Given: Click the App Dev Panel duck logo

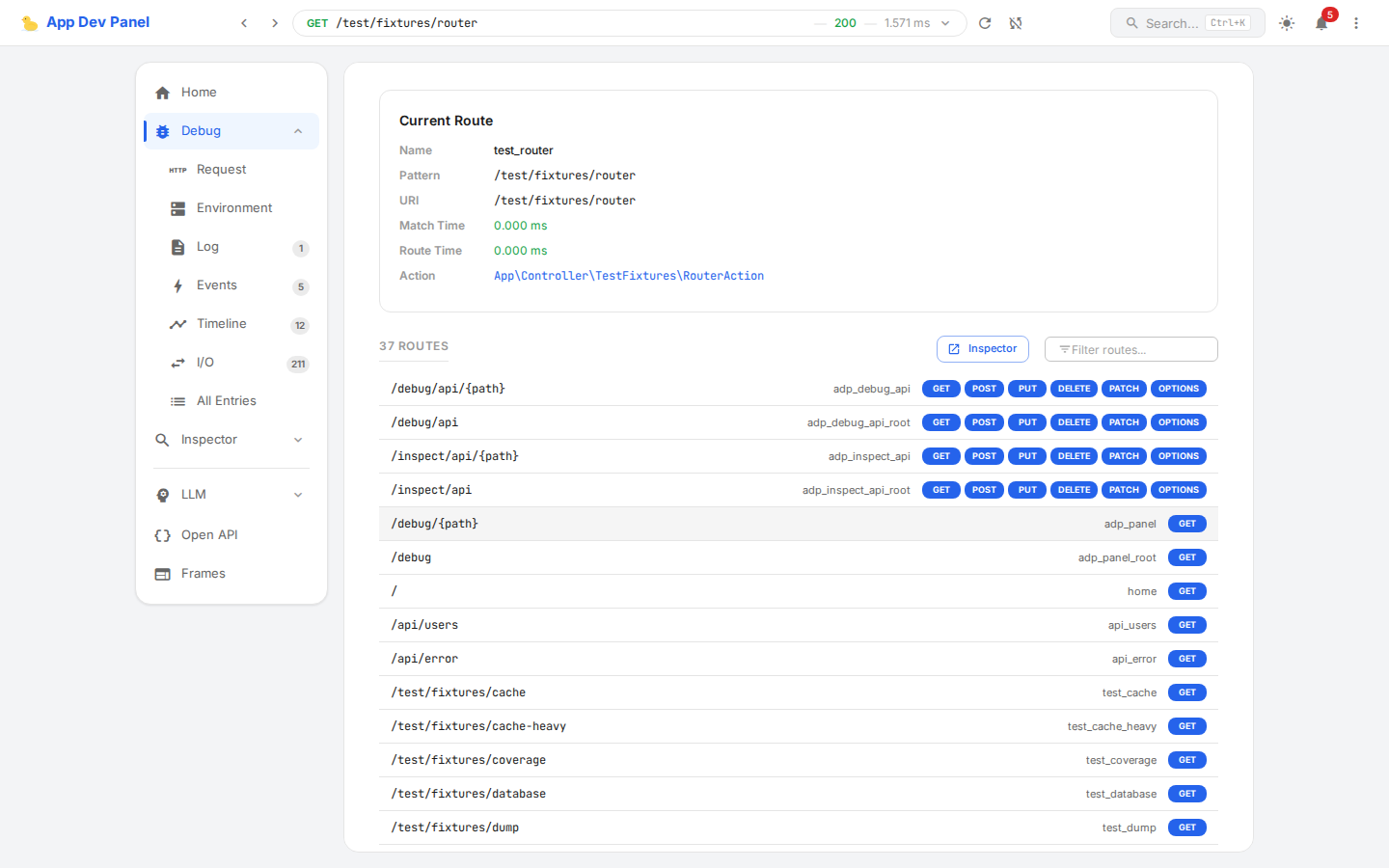Looking at the screenshot, I should pyautogui.click(x=30, y=23).
